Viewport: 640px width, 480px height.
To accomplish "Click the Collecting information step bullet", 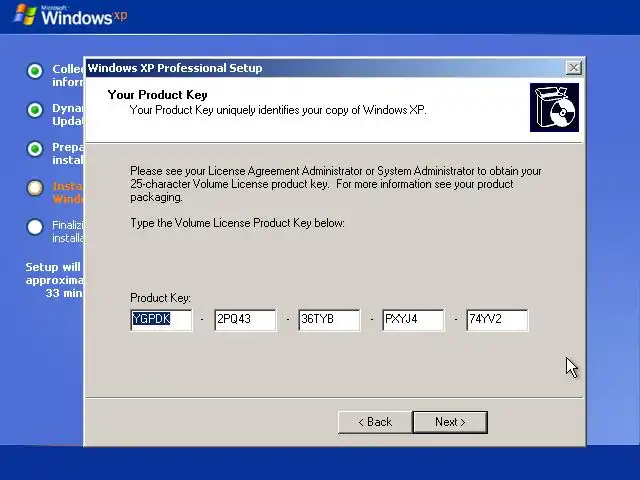I will pyautogui.click(x=35, y=71).
